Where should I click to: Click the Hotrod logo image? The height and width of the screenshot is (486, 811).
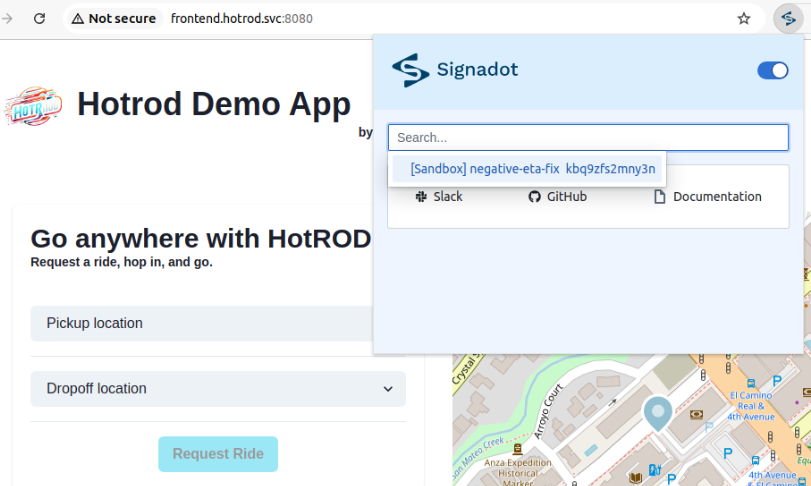[x=34, y=106]
